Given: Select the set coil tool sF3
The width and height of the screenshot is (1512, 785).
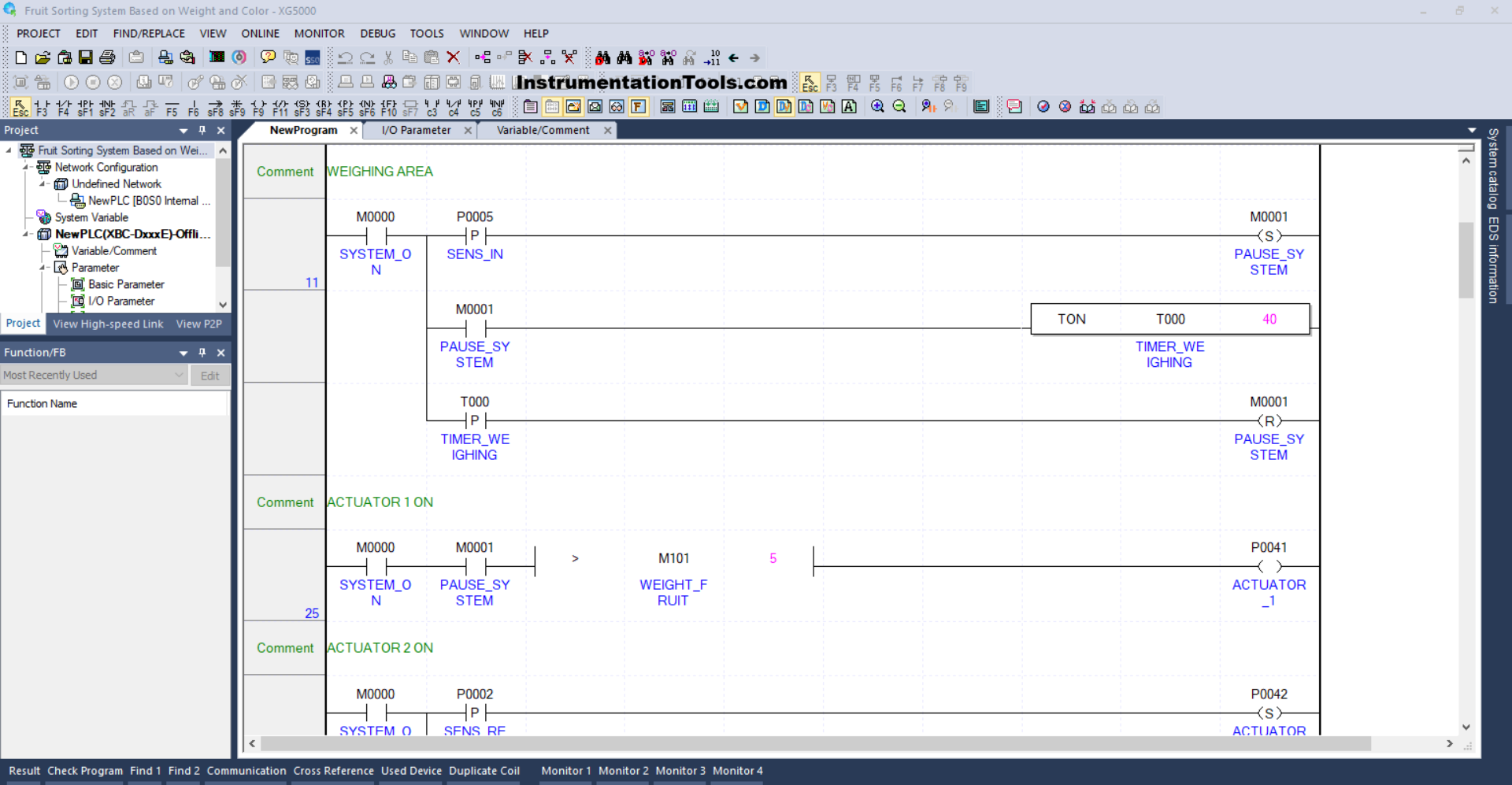Looking at the screenshot, I should click(x=302, y=106).
